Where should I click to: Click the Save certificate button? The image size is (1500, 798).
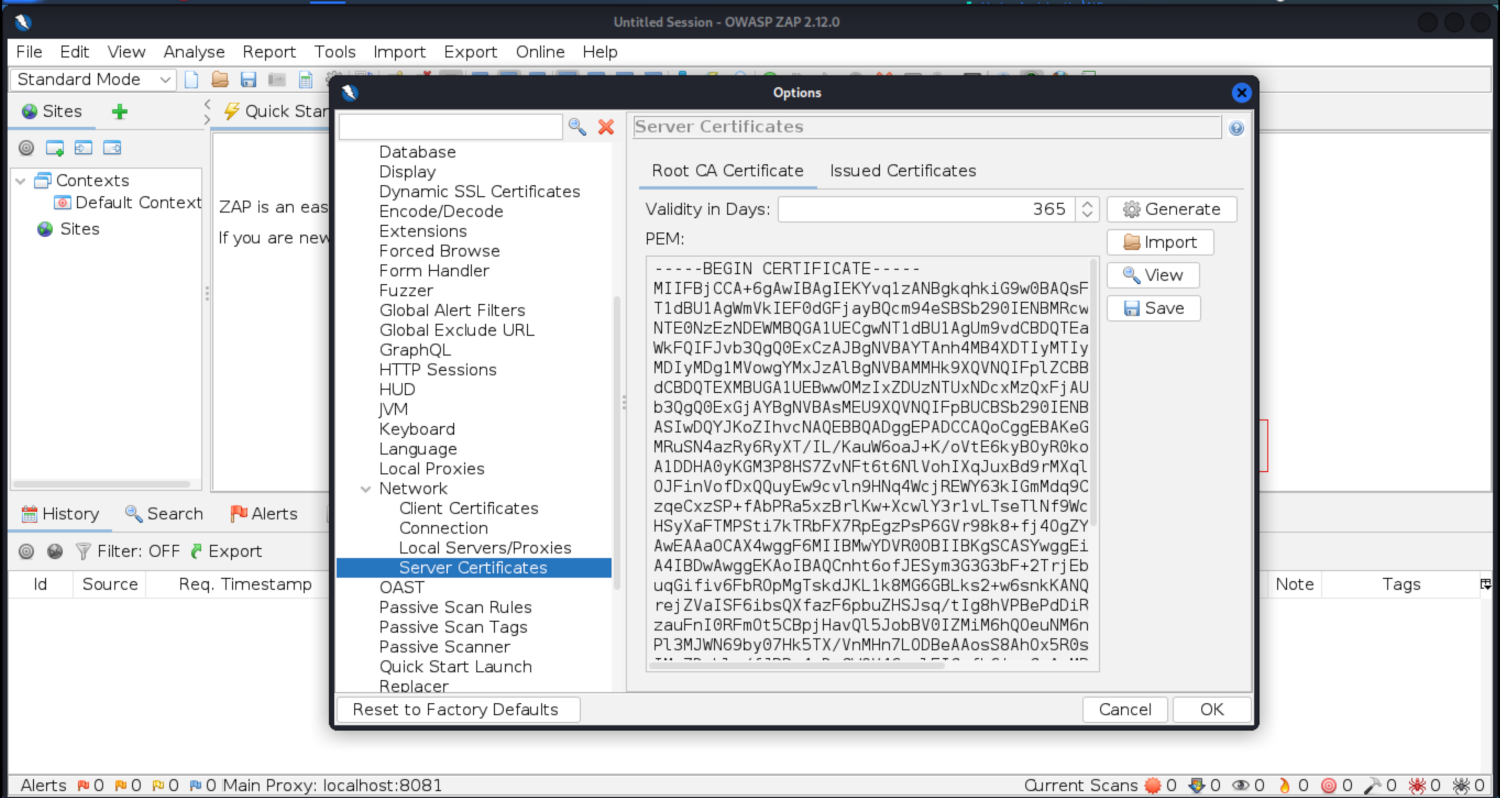[1153, 308]
